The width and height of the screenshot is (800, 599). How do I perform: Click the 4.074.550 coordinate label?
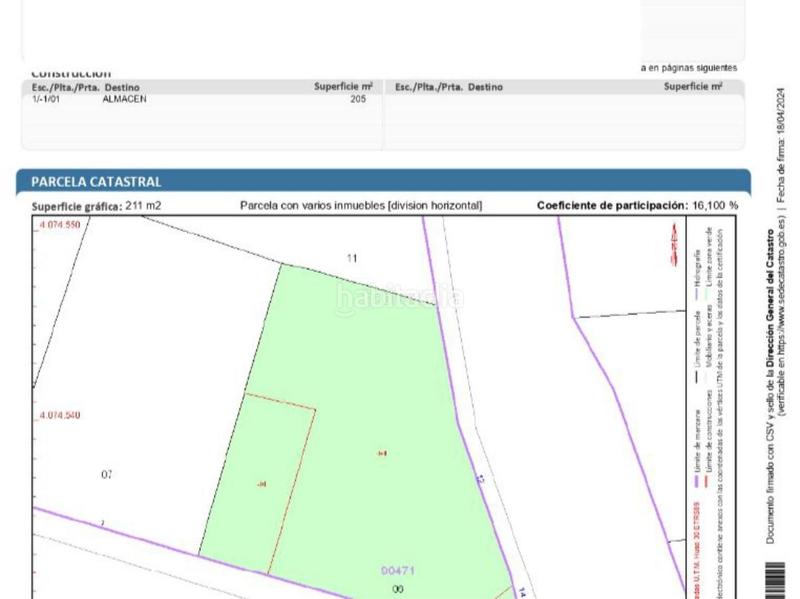pos(59,226)
